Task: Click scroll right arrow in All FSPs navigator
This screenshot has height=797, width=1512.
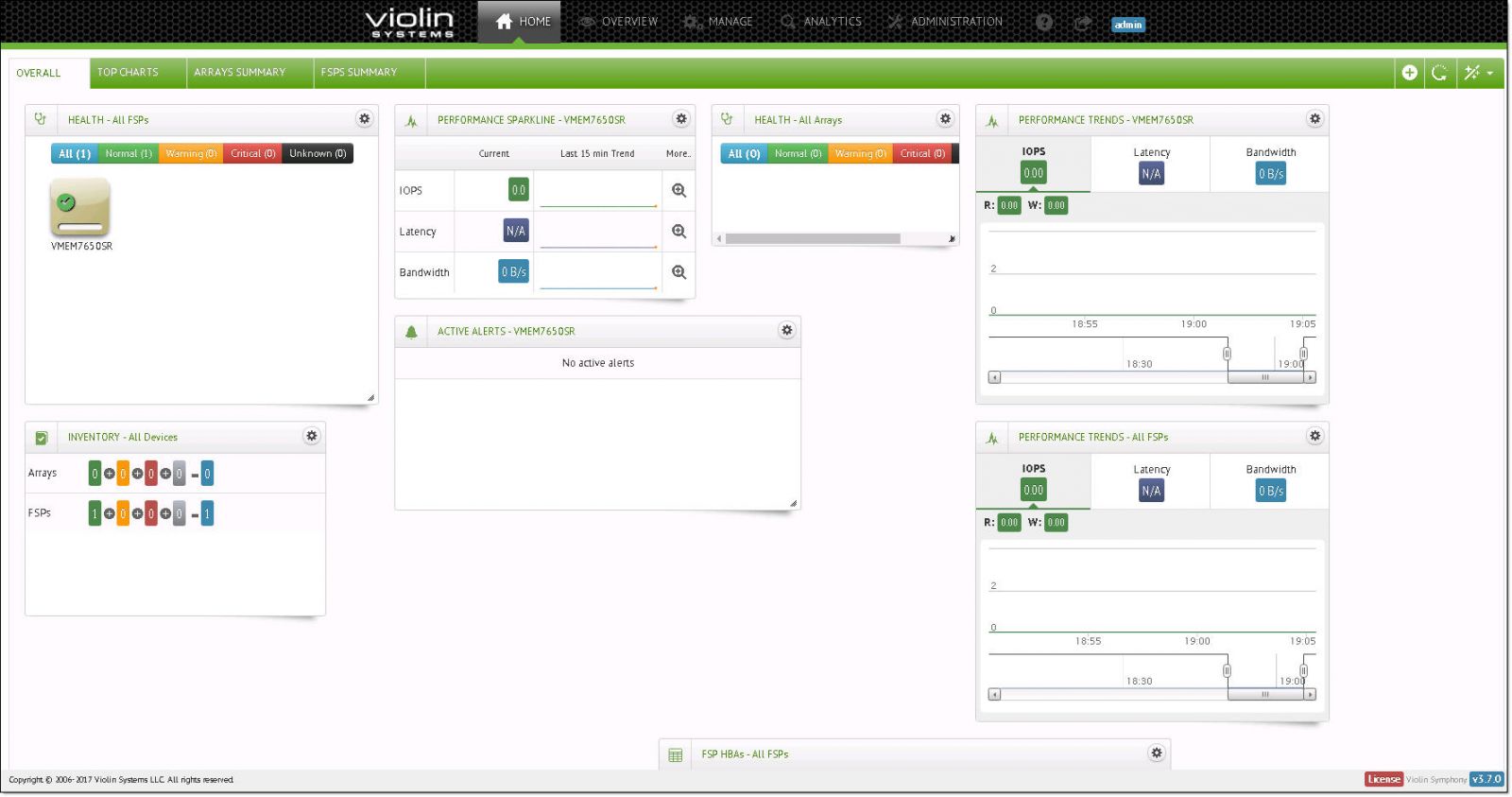Action: coord(1310,694)
